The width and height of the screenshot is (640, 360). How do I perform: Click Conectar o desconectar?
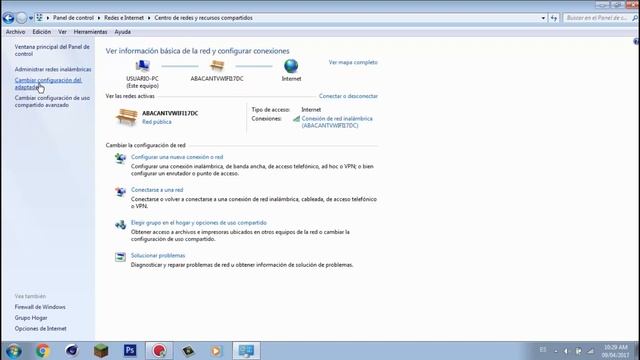pos(348,96)
